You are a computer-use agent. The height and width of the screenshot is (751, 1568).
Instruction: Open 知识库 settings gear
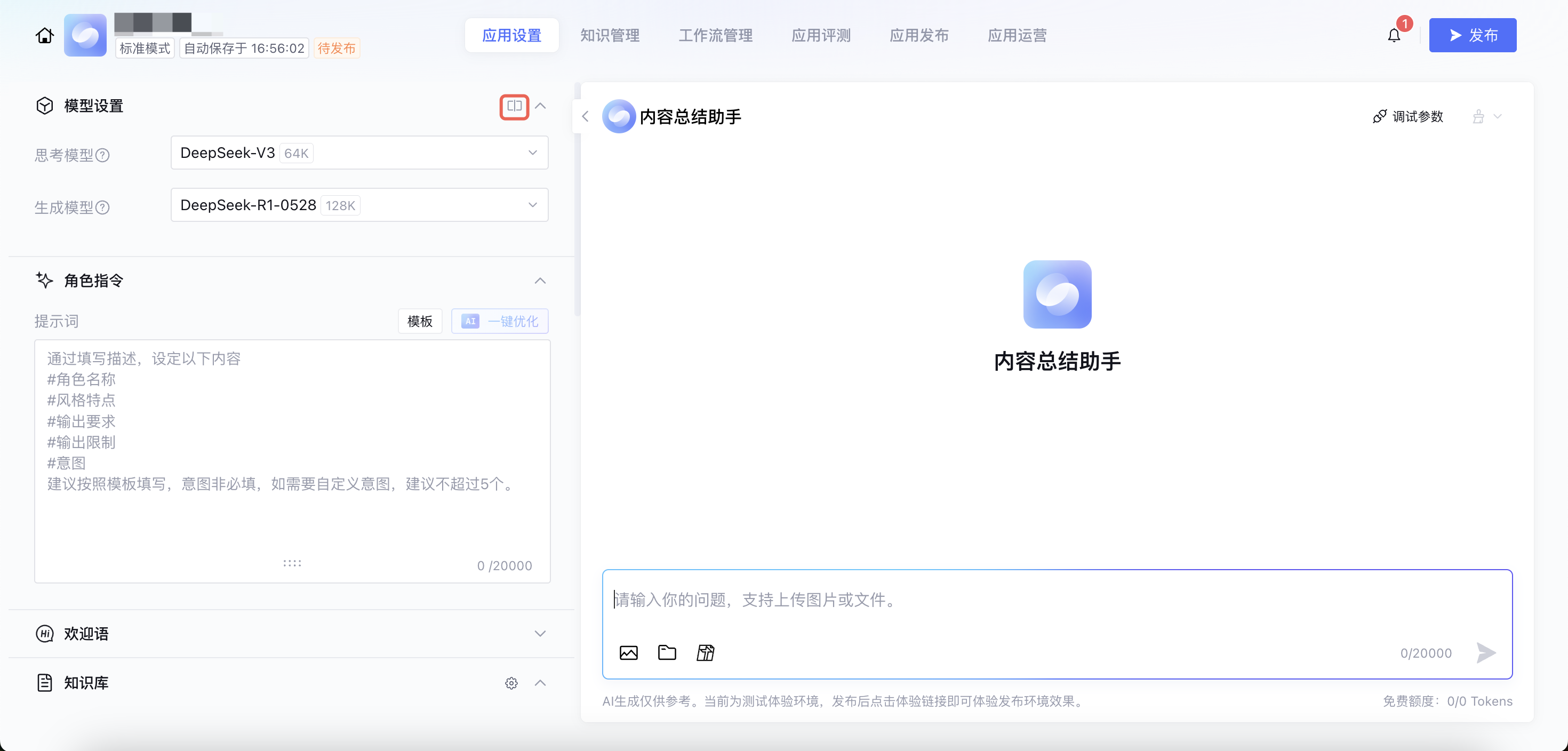(x=511, y=683)
